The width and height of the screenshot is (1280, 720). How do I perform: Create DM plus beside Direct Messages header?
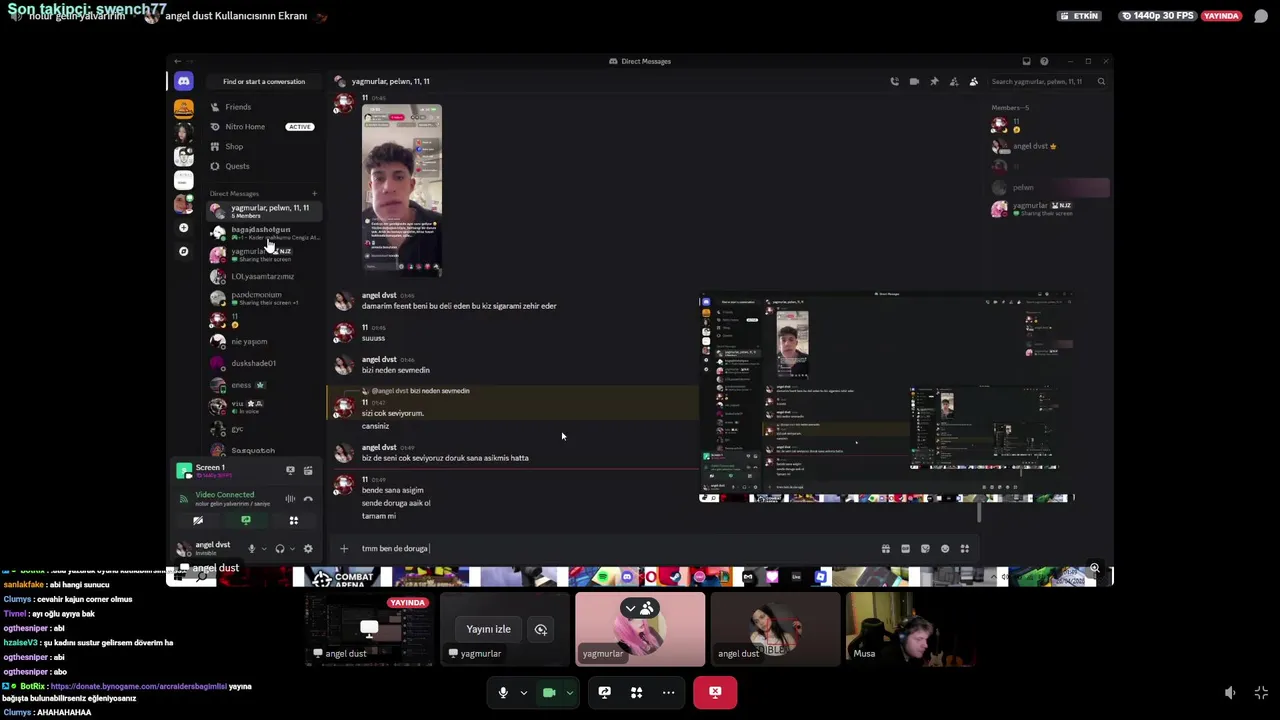click(314, 193)
